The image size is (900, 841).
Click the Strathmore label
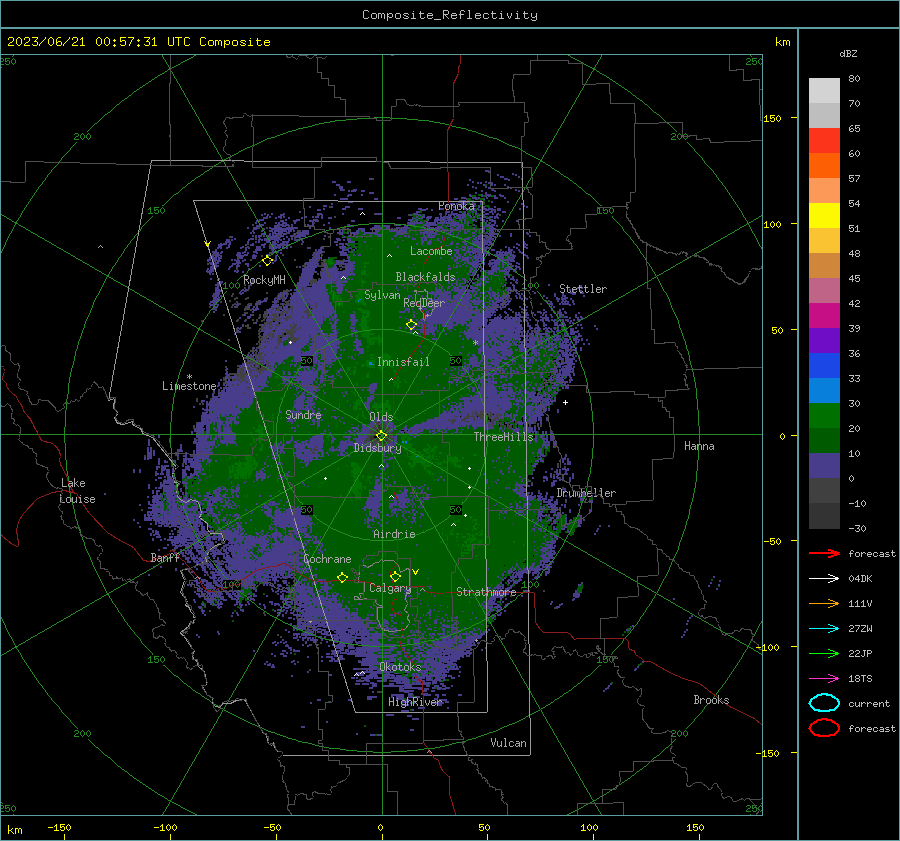(486, 592)
